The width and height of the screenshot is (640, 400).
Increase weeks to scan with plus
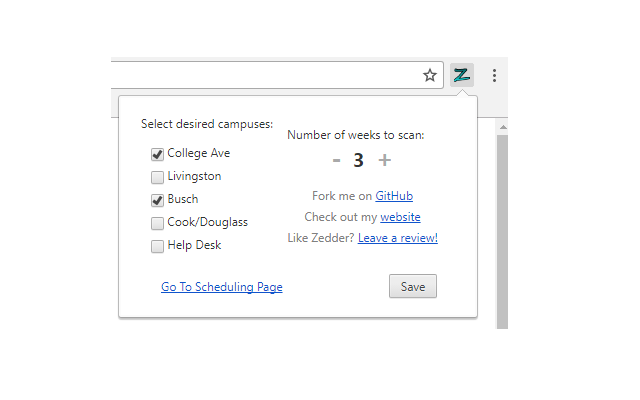click(385, 160)
